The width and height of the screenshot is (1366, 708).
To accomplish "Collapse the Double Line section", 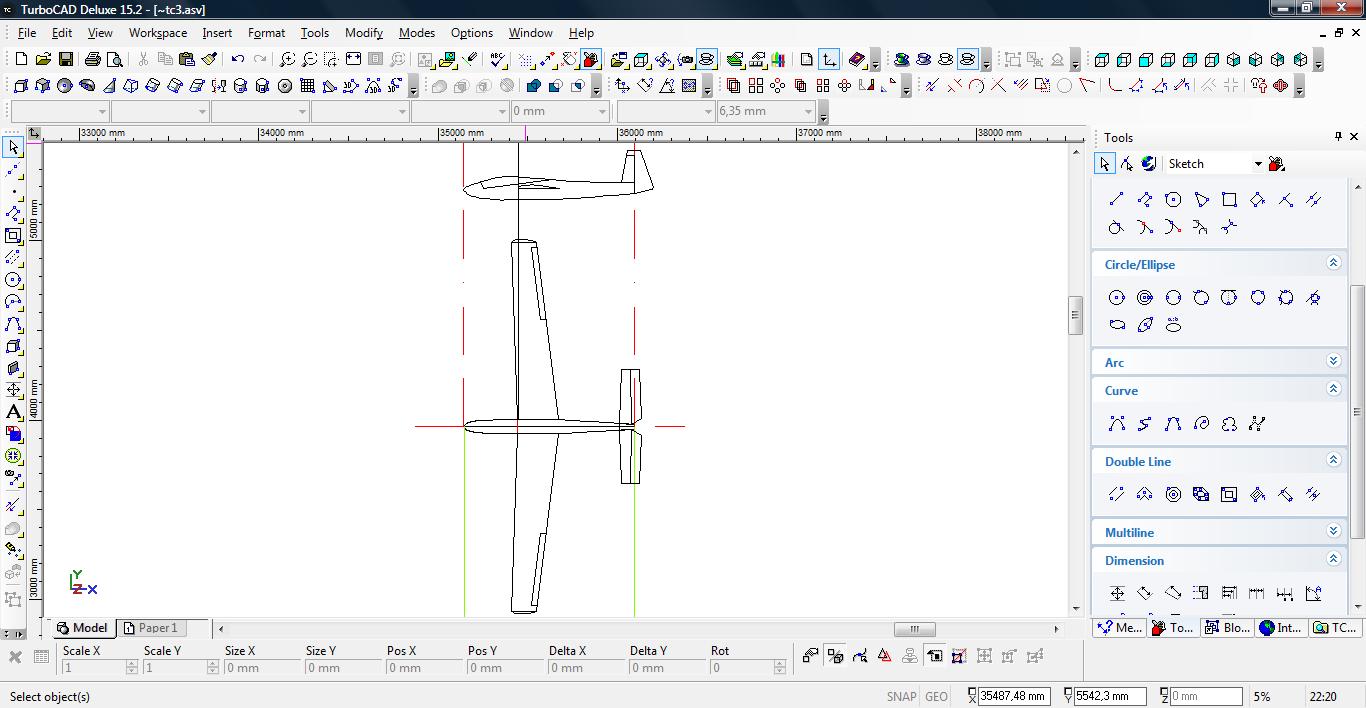I will pyautogui.click(x=1333, y=460).
